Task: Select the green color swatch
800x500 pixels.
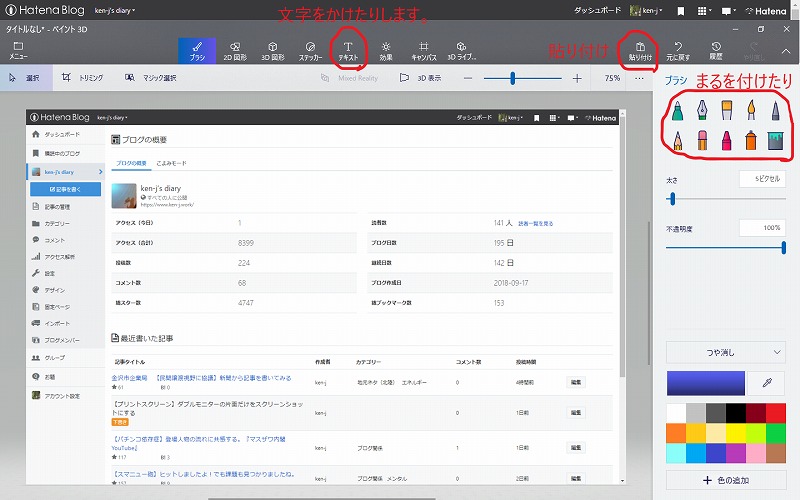Action: point(776,433)
